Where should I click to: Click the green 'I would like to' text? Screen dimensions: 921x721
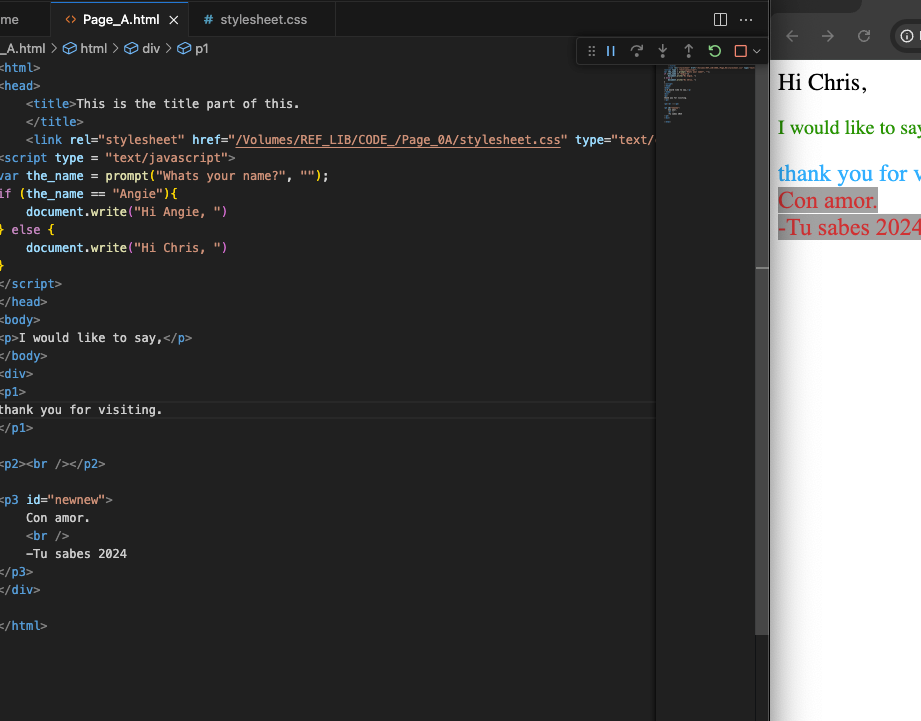click(x=849, y=128)
